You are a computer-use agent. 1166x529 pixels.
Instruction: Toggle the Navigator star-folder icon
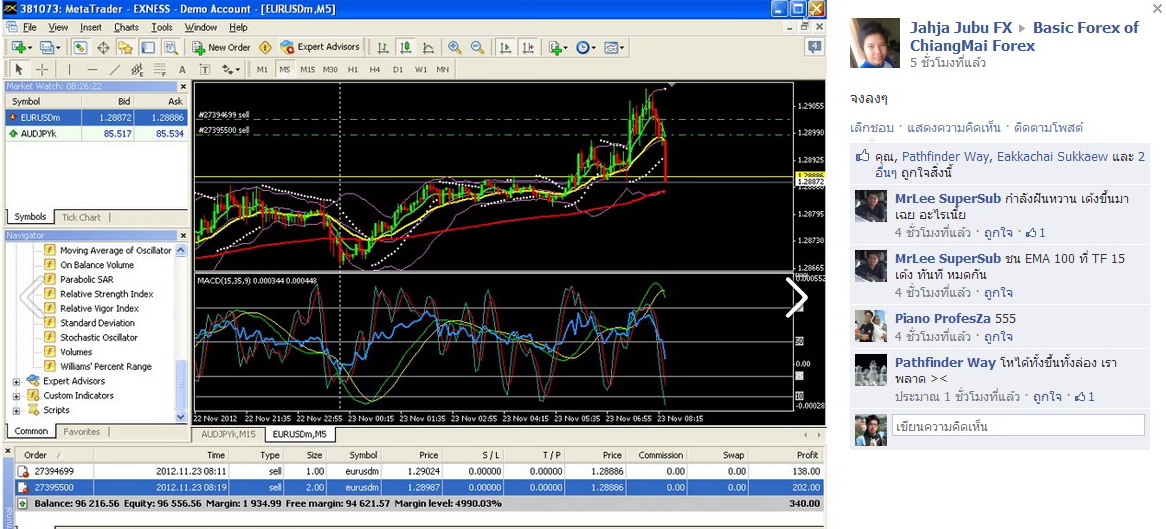[125, 47]
